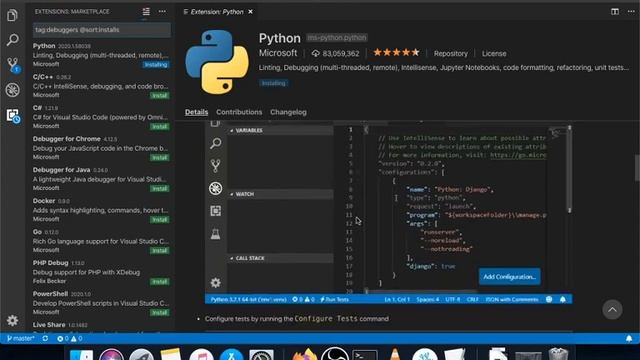Open Finder from the Dock
This screenshot has width=640, height=360.
pos(81,354)
